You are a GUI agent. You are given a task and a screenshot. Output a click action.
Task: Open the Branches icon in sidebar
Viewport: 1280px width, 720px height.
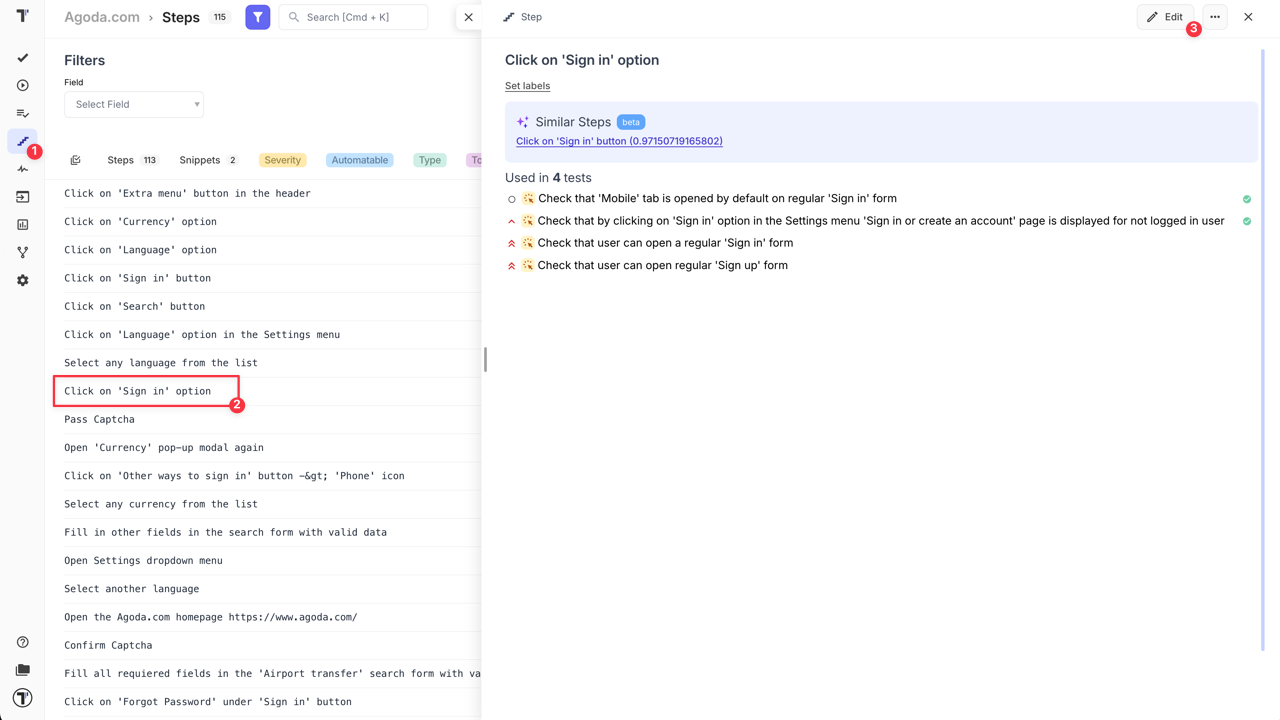tap(22, 252)
